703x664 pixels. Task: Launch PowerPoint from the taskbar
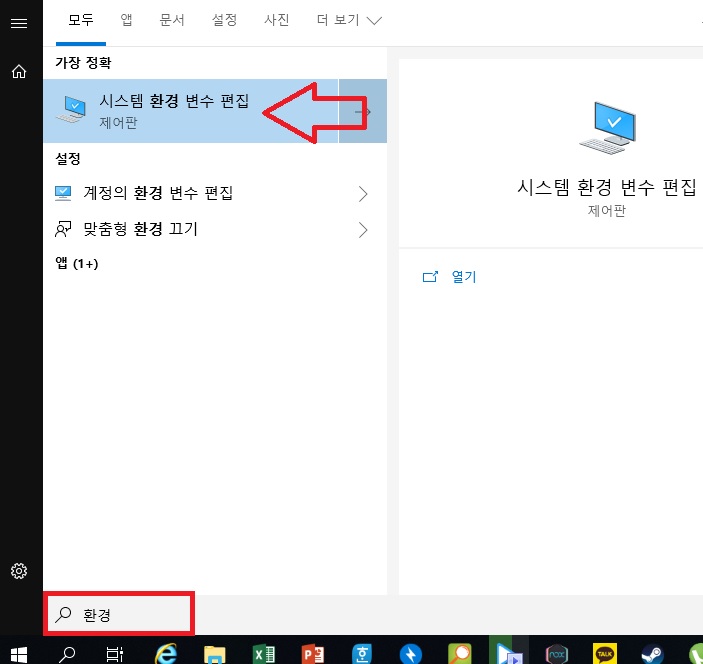312,655
